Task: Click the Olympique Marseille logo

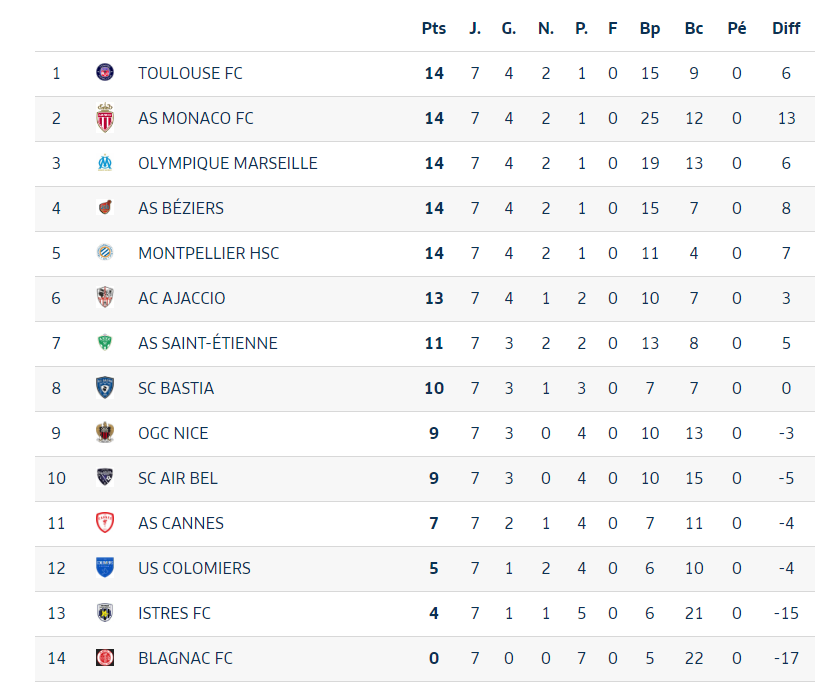Action: tap(105, 163)
